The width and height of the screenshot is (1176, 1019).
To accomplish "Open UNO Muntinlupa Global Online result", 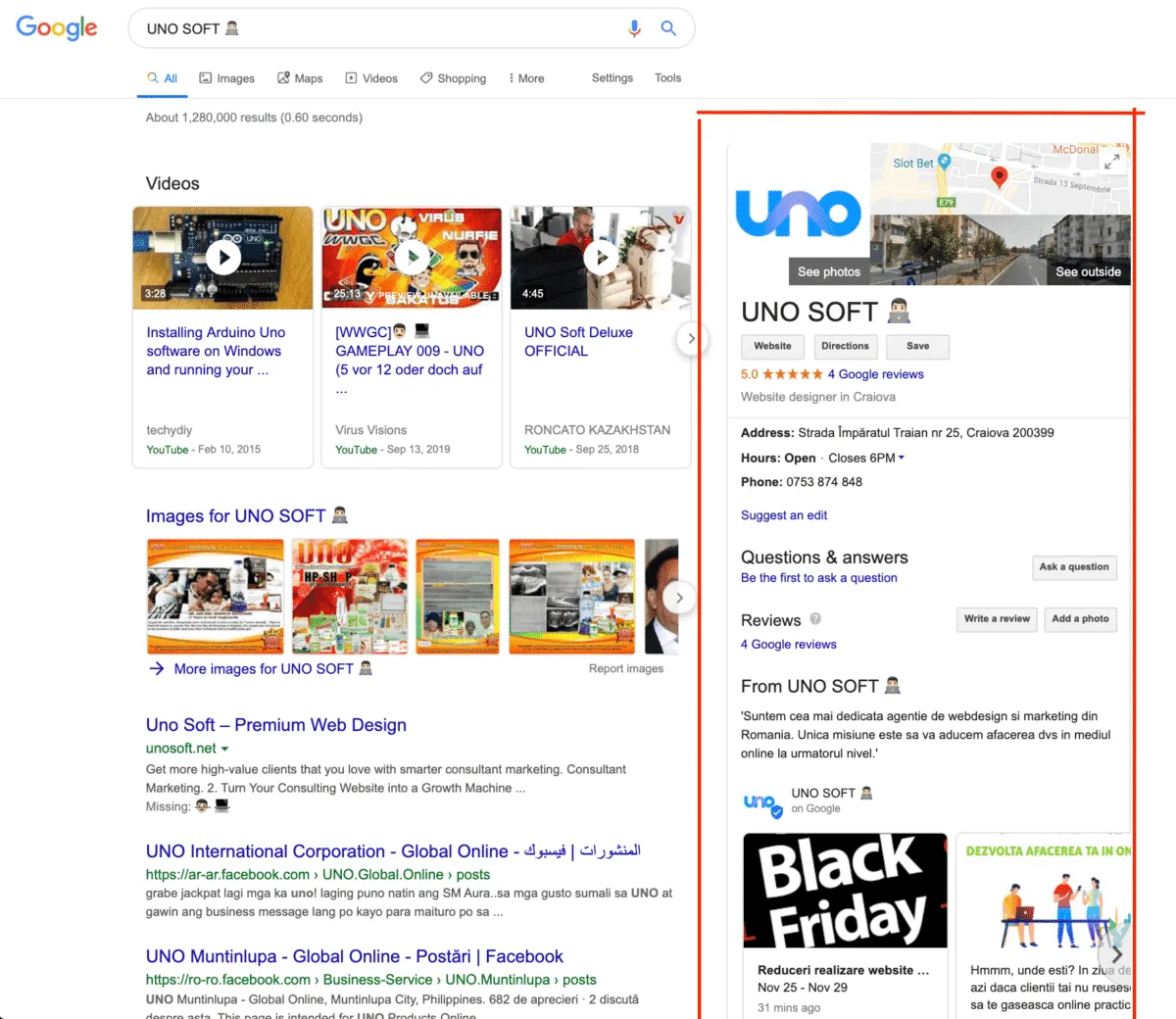I will tap(355, 956).
